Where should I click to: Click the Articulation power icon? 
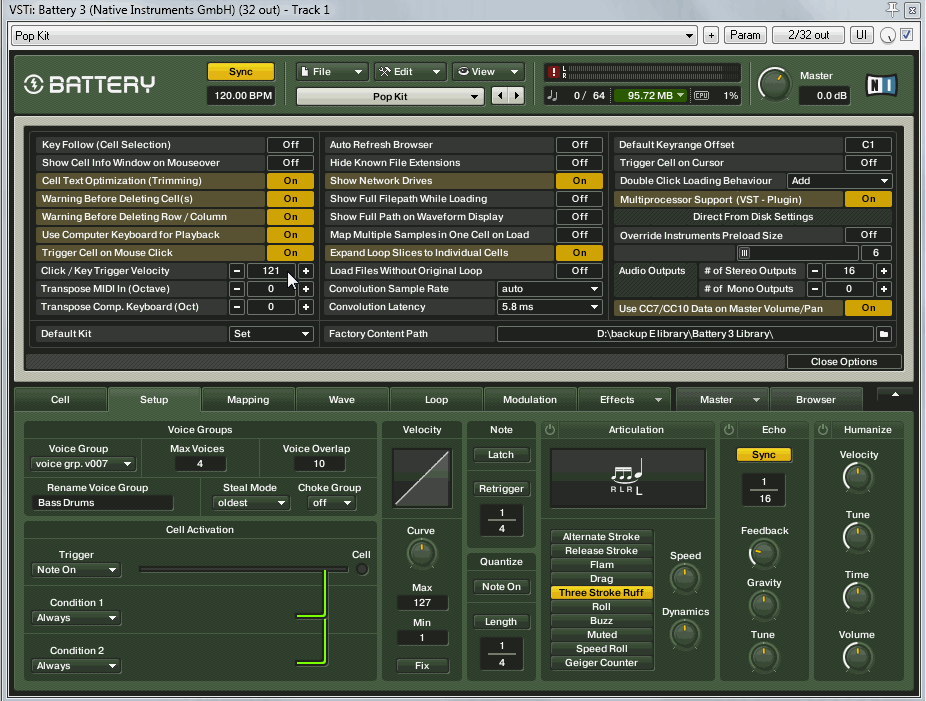click(x=550, y=429)
